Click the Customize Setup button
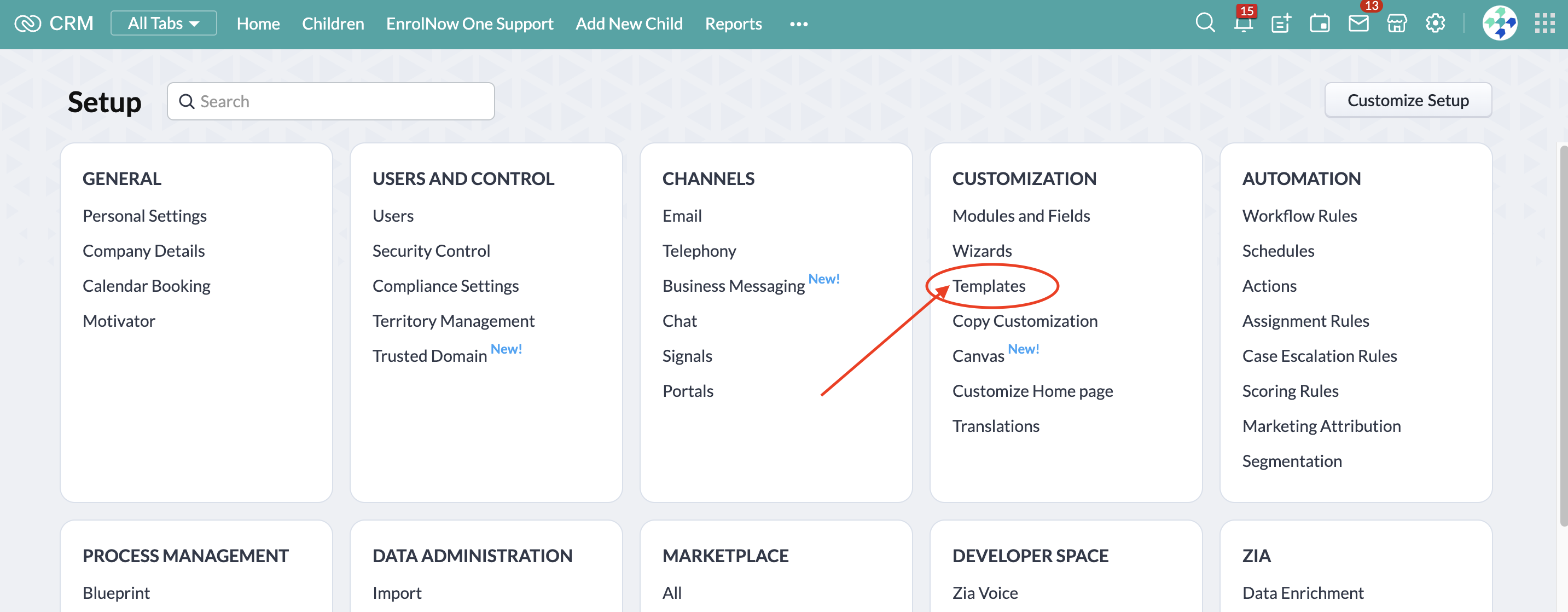The height and width of the screenshot is (612, 1568). (1407, 100)
